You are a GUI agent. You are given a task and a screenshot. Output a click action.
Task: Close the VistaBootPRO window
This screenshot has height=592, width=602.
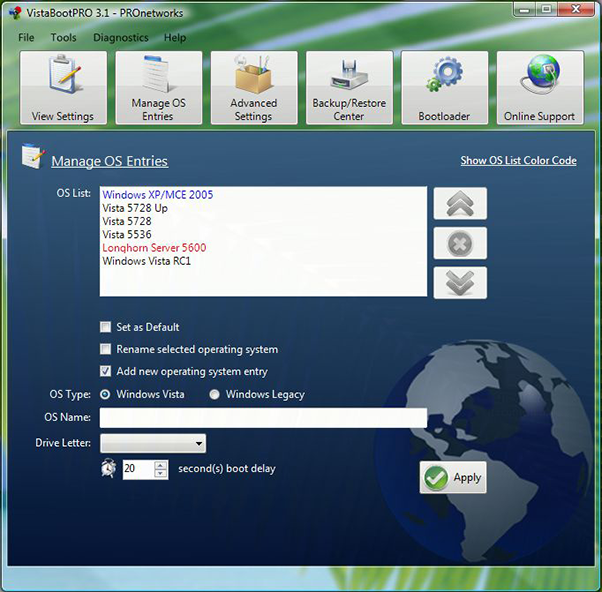pos(576,10)
